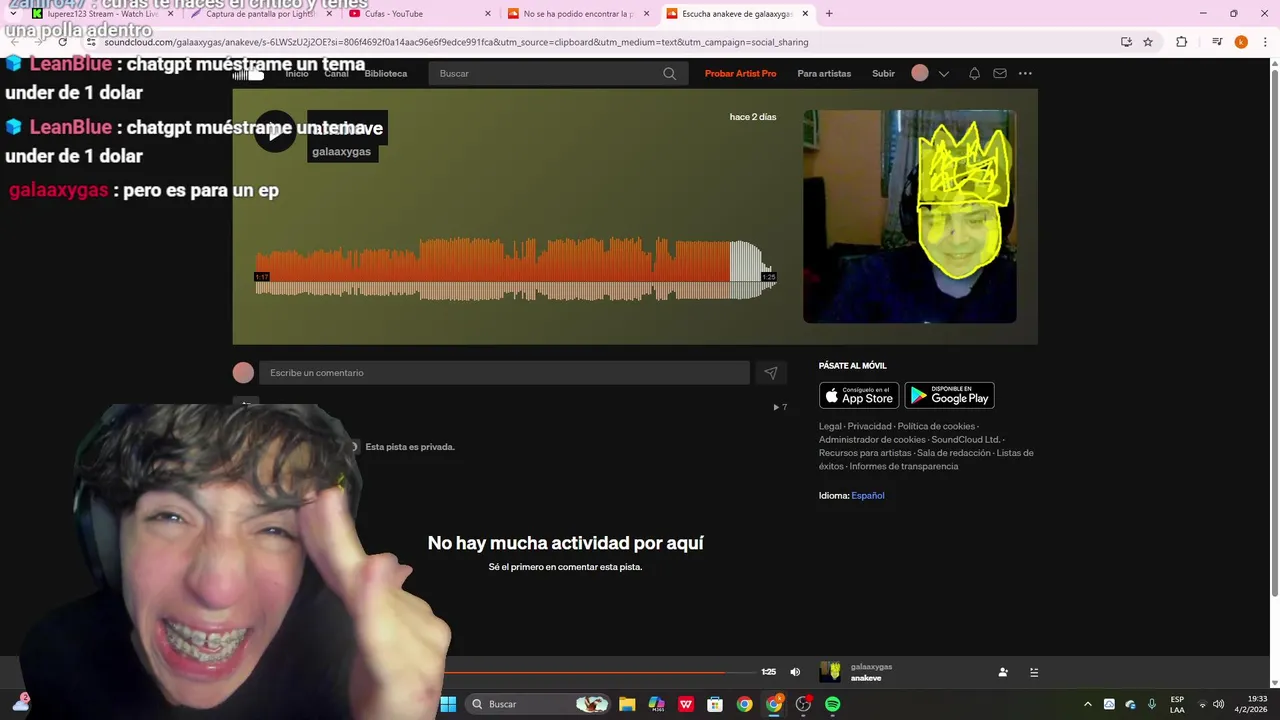This screenshot has height=720, width=1280.
Task: Click the taskbar Buscar search box
Action: click(x=538, y=704)
